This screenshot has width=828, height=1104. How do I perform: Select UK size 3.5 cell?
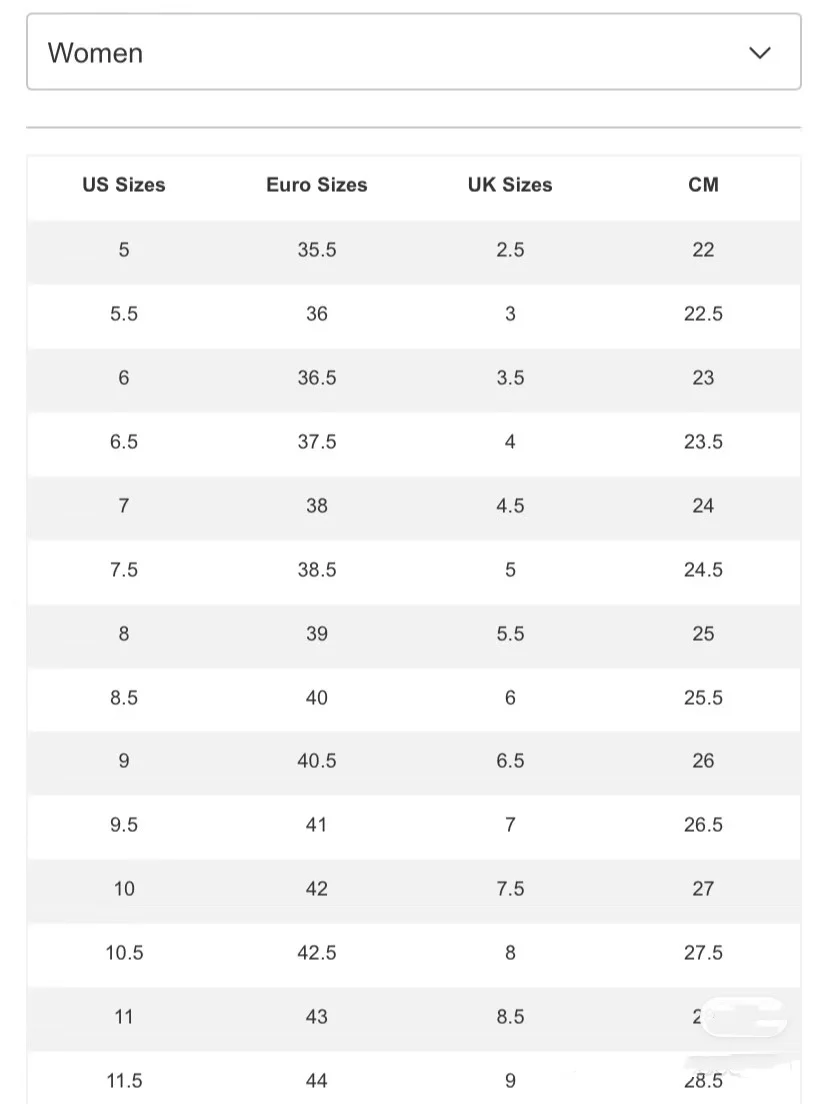tap(510, 377)
